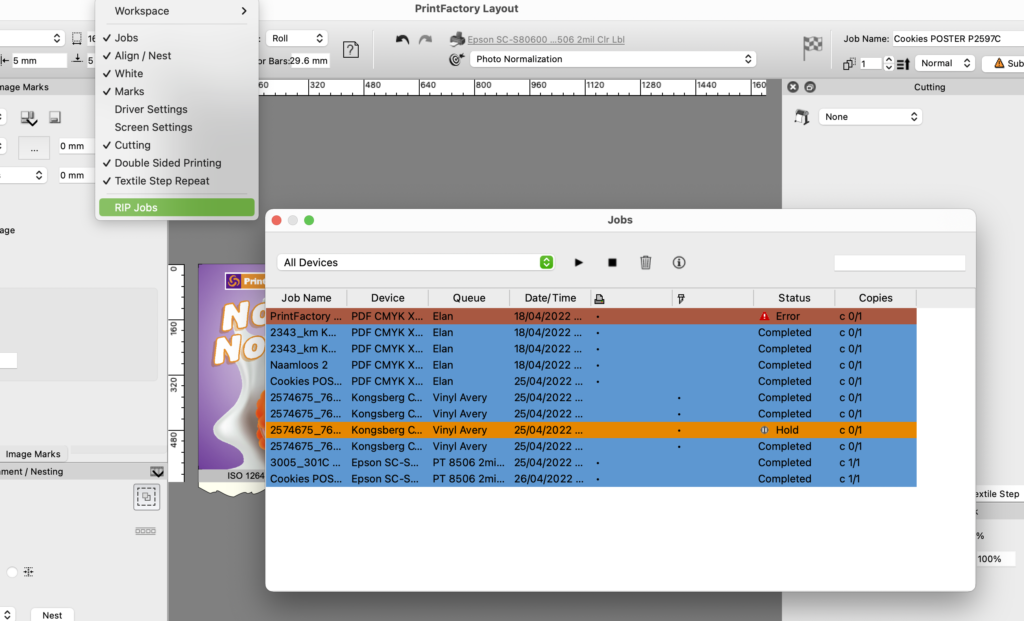Image resolution: width=1024 pixels, height=621 pixels.
Task: Open Screen Settings from the menu
Action: click(x=175, y=127)
